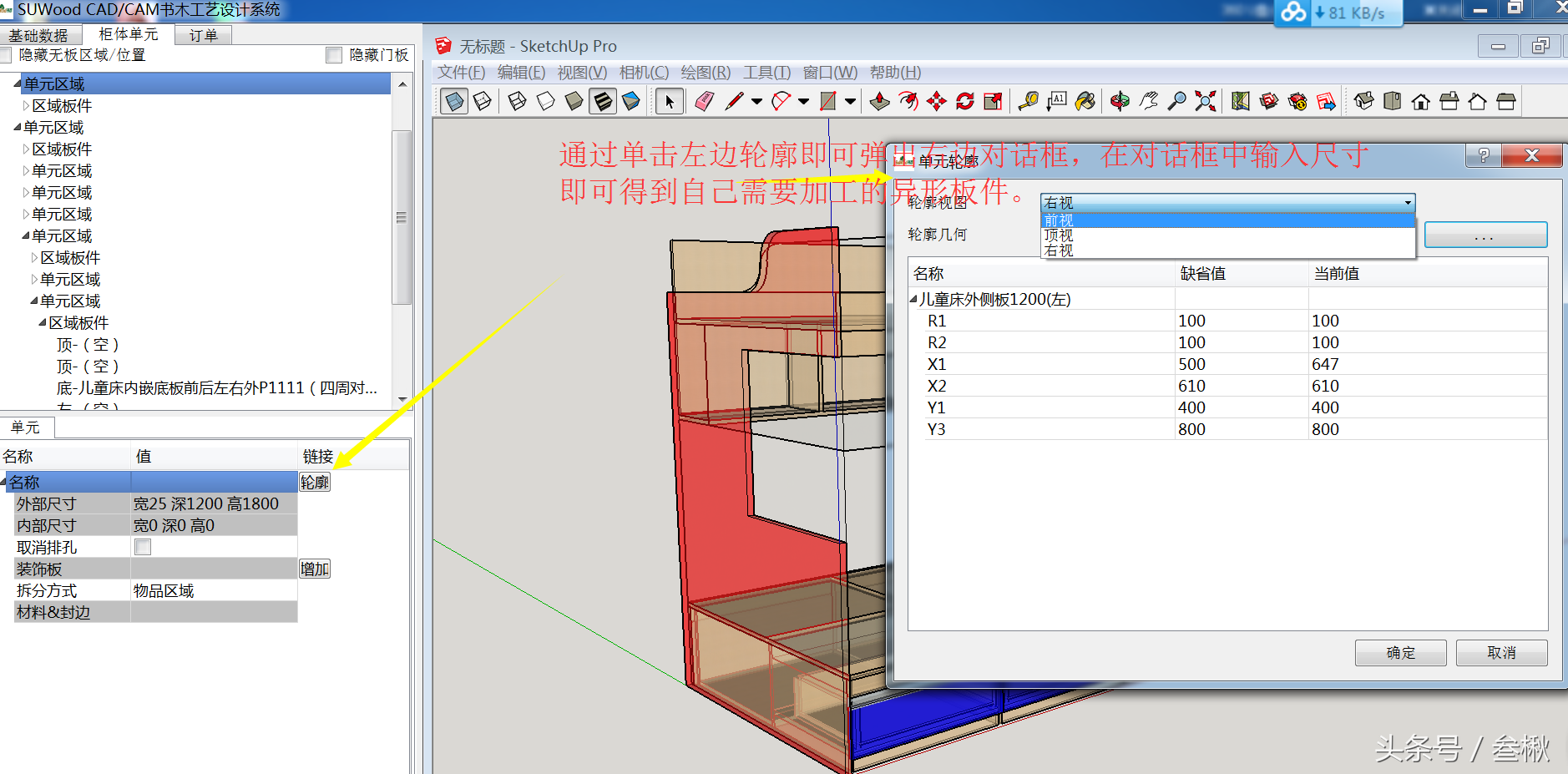Viewport: 1568px width, 774px height.
Task: Pick the Rotate tool
Action: click(965, 101)
